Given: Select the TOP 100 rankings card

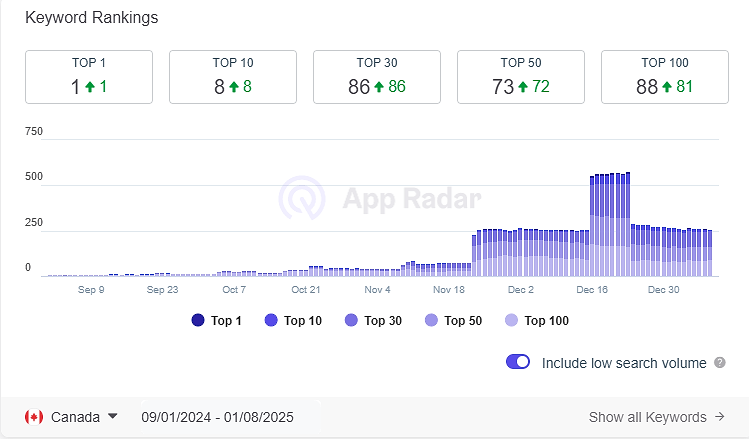Looking at the screenshot, I should tap(664, 76).
